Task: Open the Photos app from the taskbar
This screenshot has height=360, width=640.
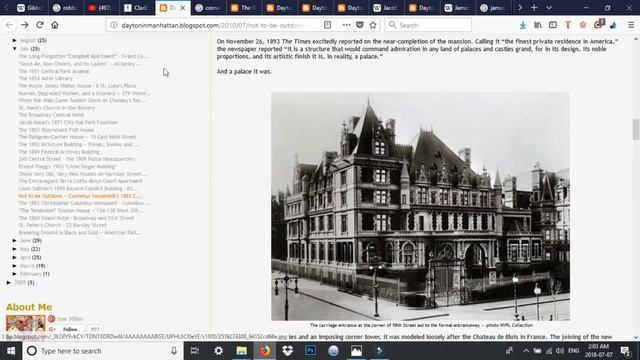Action: tap(356, 351)
